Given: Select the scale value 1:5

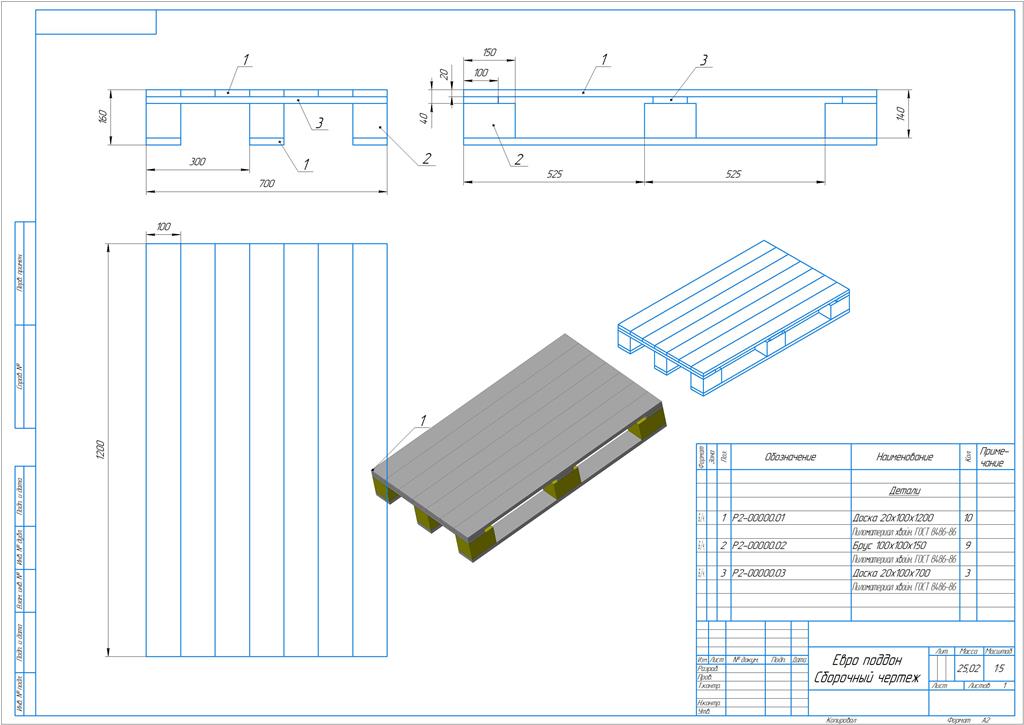Looking at the screenshot, I should coord(999,669).
